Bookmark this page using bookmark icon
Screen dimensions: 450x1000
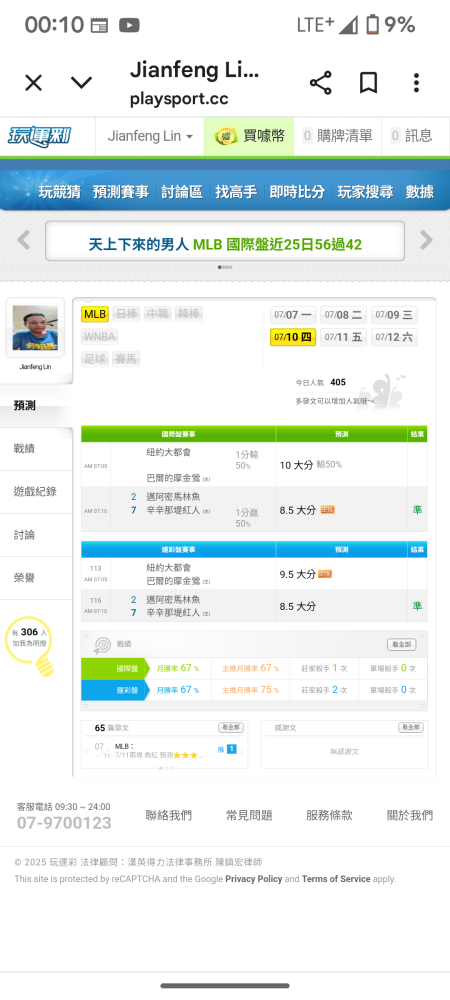pyautogui.click(x=368, y=83)
